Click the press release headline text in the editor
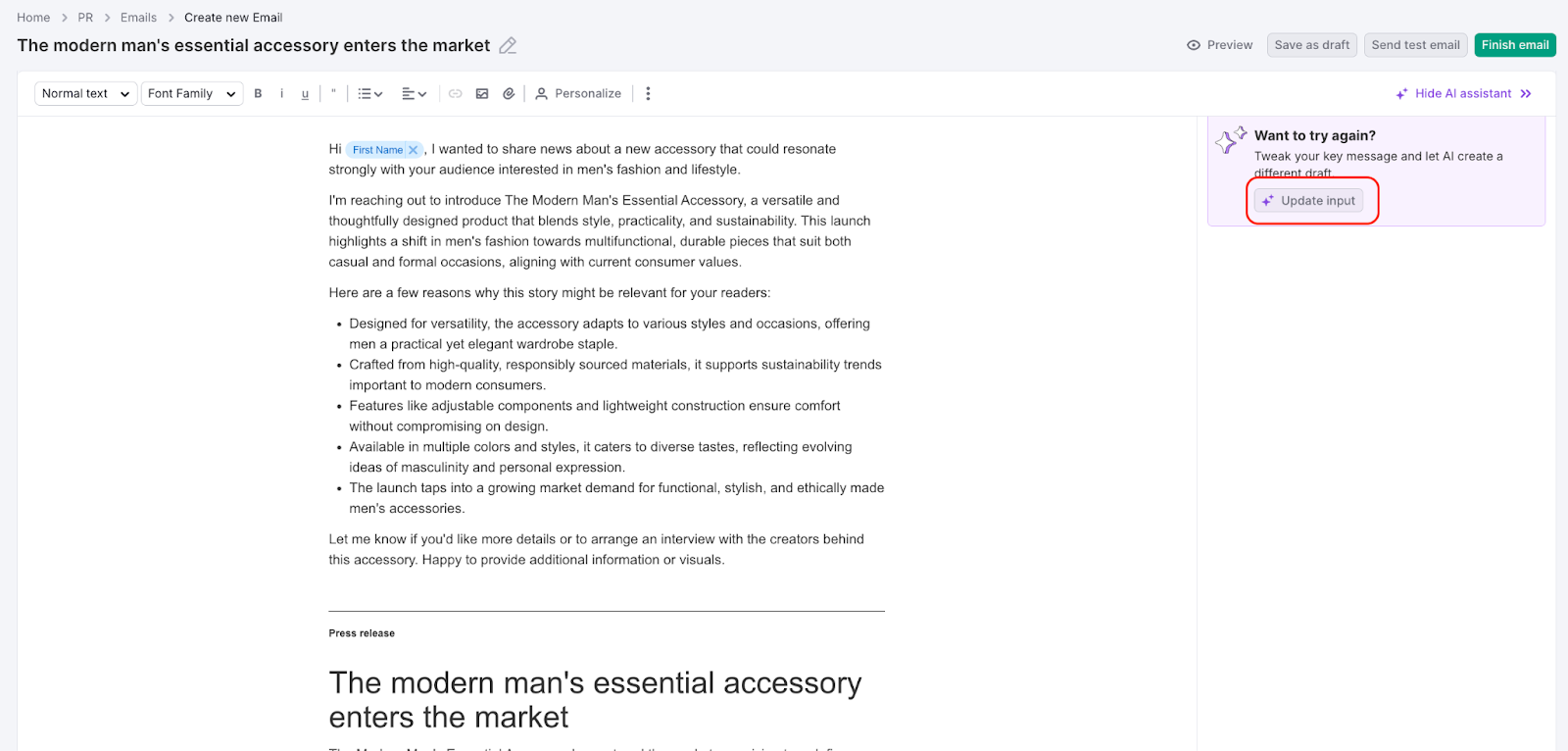Image resolution: width=1568 pixels, height=751 pixels. [595, 699]
